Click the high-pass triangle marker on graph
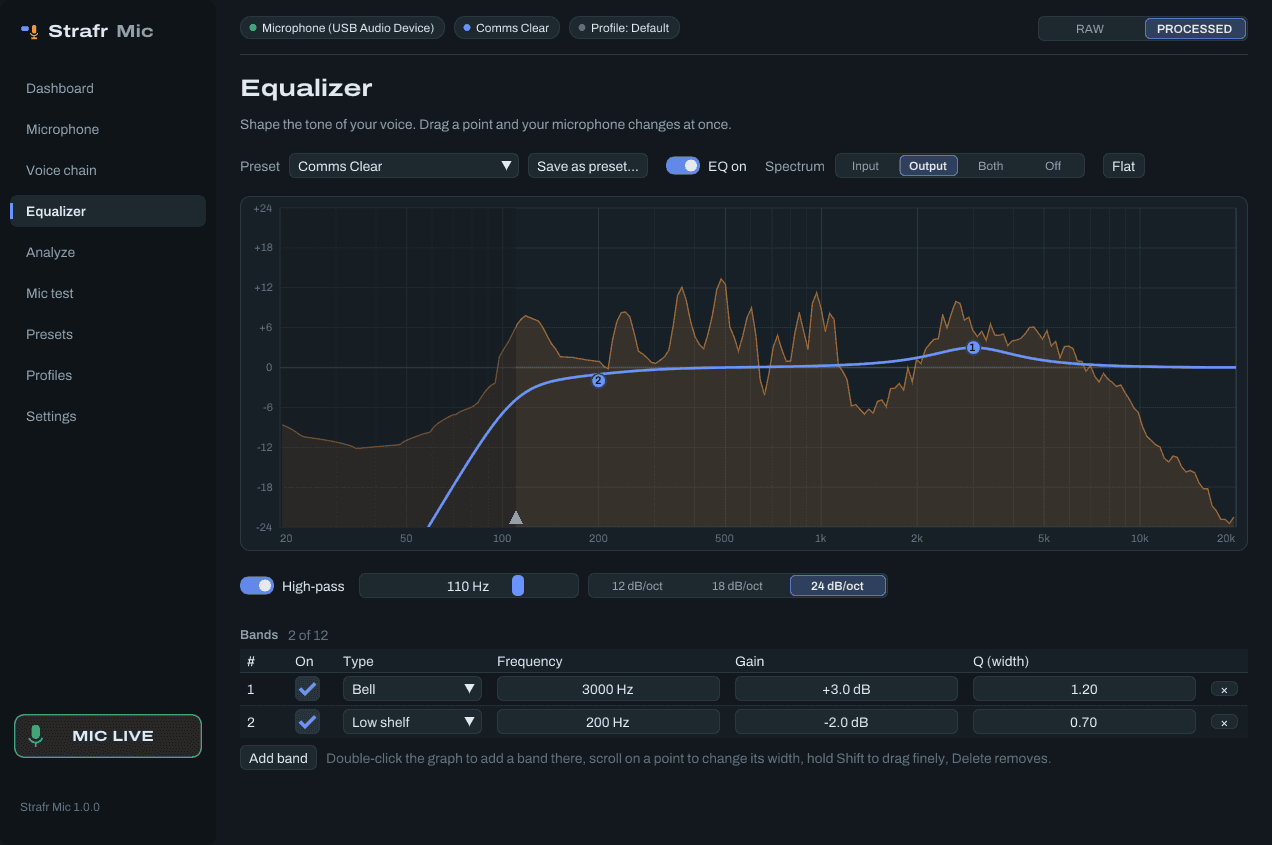 click(x=516, y=517)
